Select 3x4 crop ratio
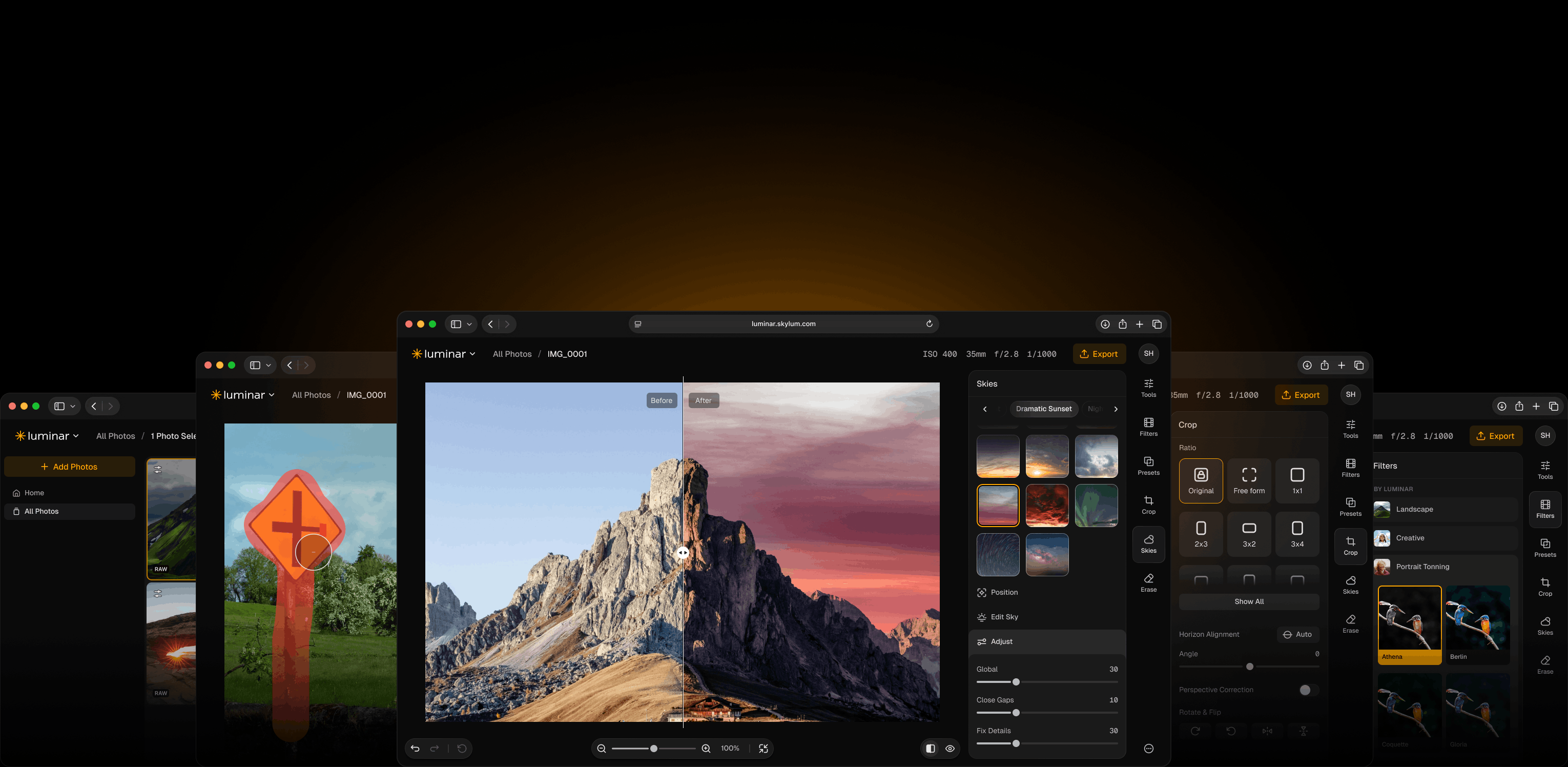This screenshot has width=1568, height=767. tap(1297, 534)
